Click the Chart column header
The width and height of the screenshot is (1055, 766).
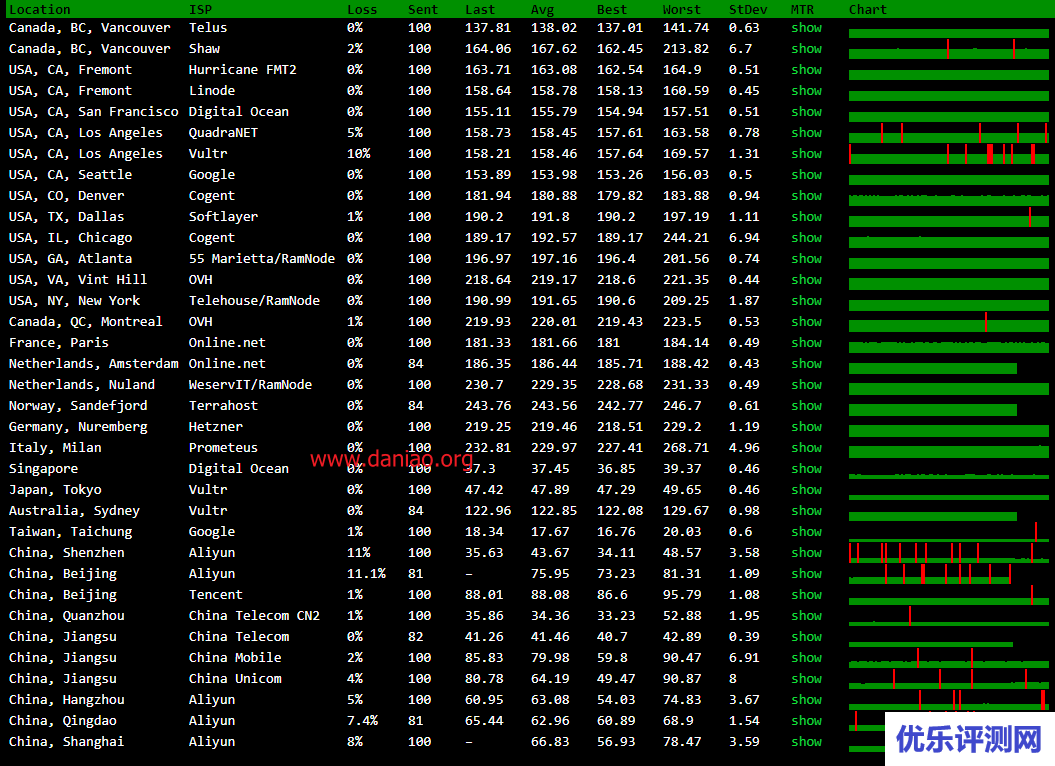pyautogui.click(x=868, y=9)
